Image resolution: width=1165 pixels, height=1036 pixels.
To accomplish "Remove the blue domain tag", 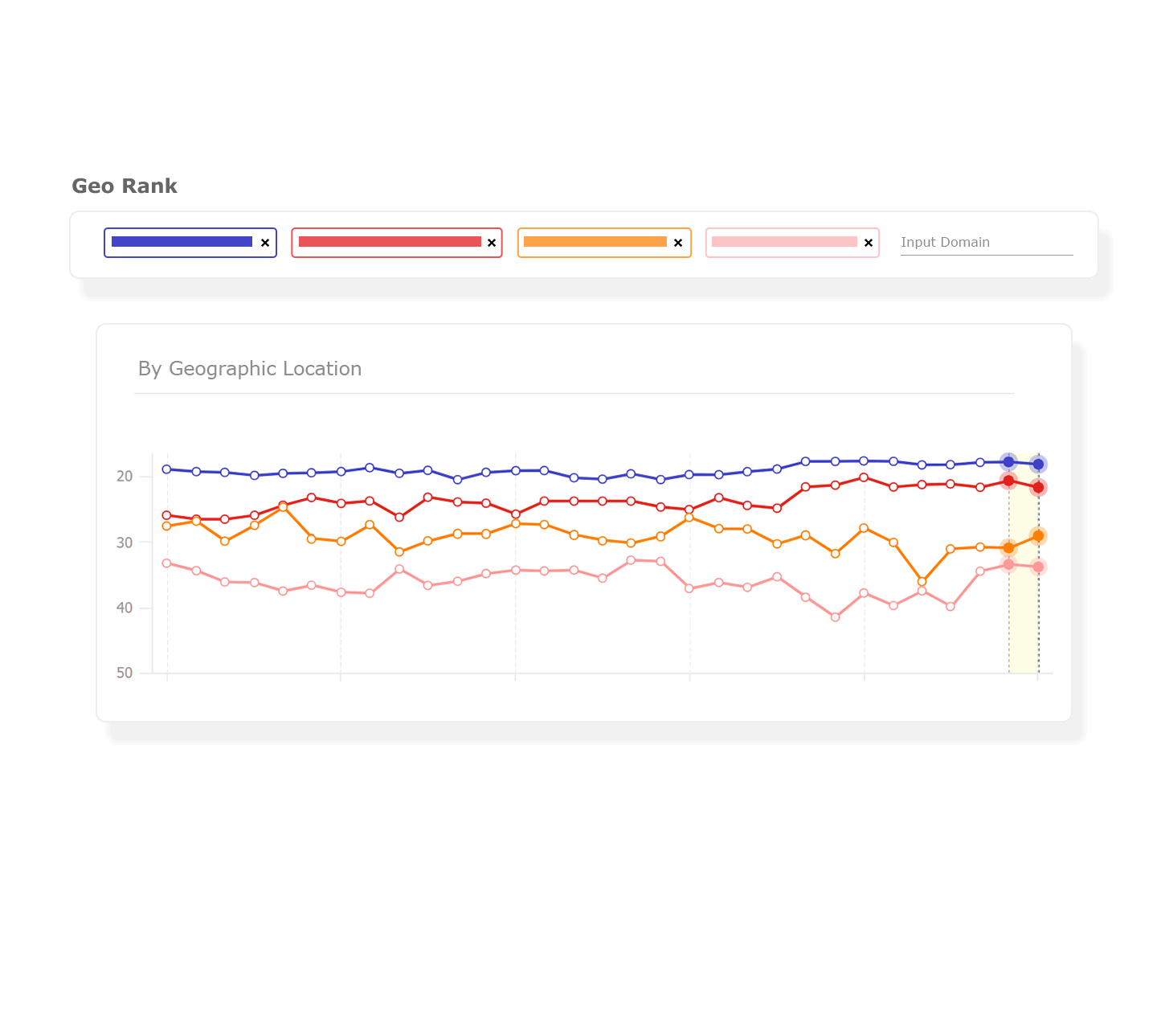I will [265, 243].
